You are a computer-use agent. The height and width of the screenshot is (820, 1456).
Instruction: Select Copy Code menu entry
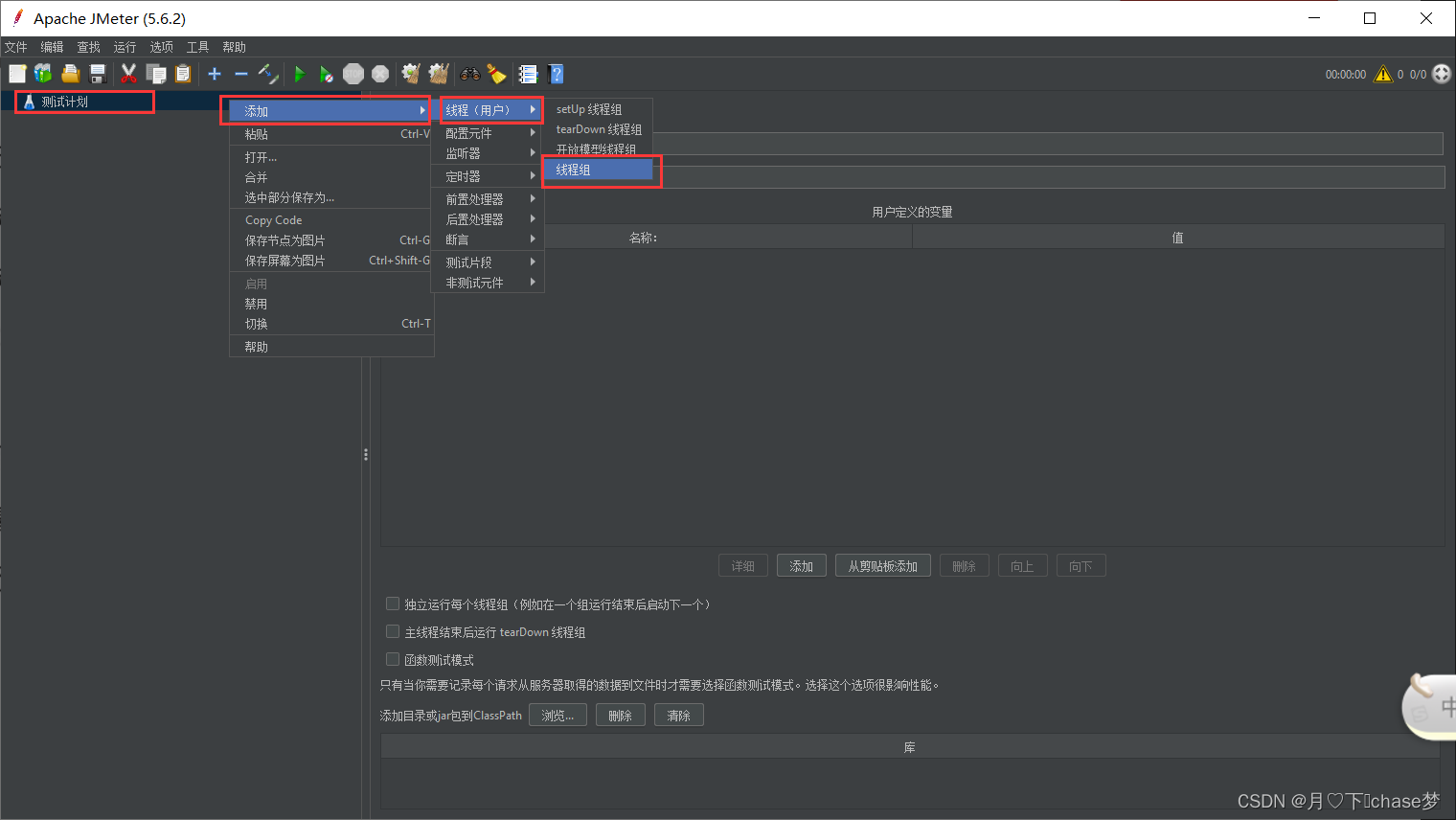(331, 220)
